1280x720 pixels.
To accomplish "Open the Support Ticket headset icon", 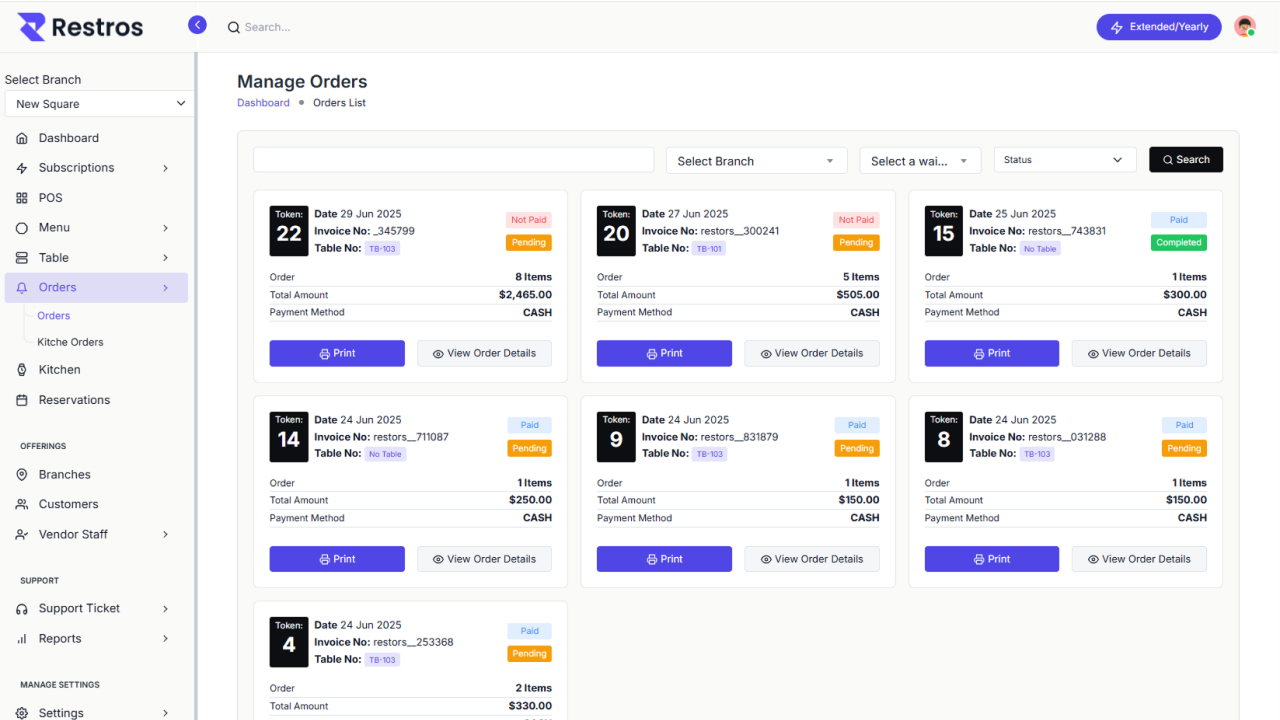I will point(22,608).
